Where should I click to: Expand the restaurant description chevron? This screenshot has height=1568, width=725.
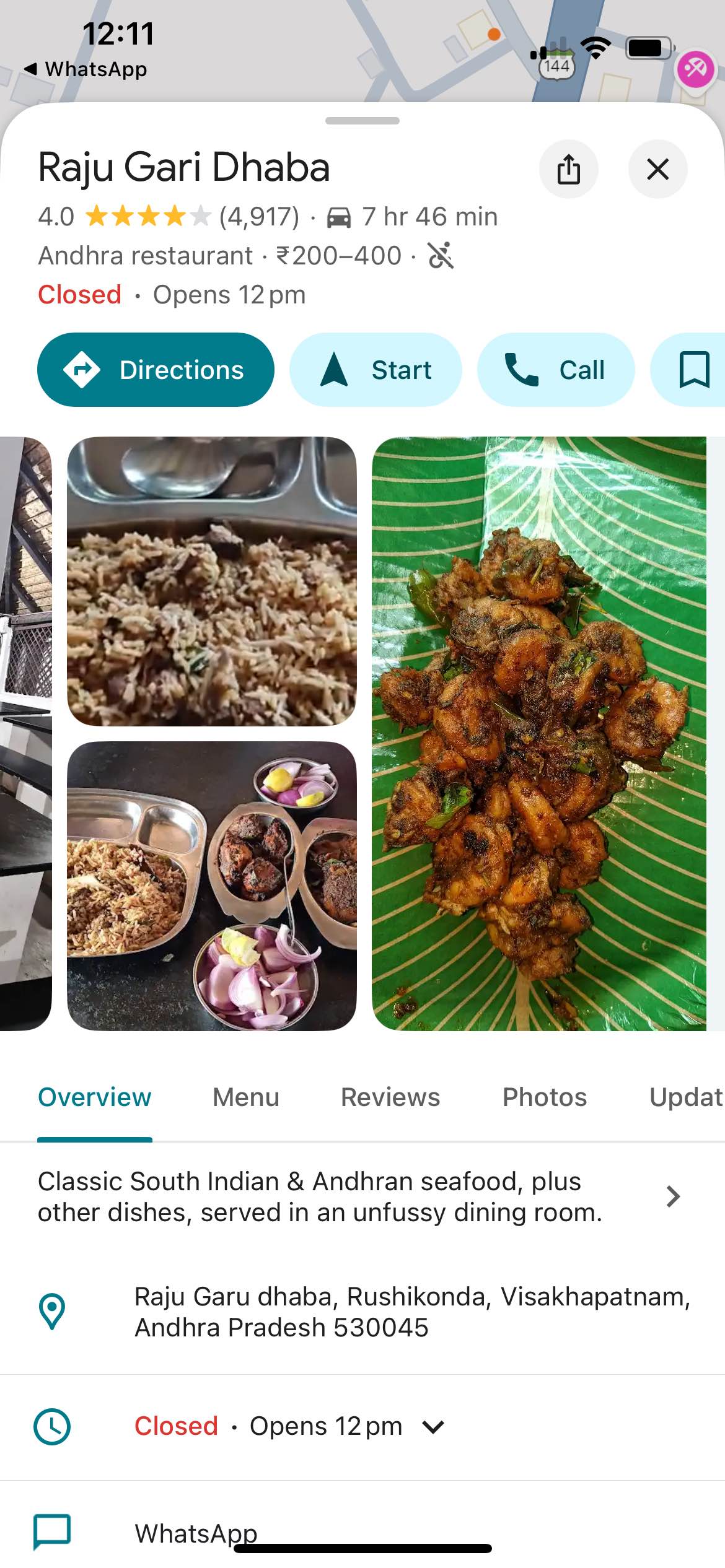pos(673,1196)
